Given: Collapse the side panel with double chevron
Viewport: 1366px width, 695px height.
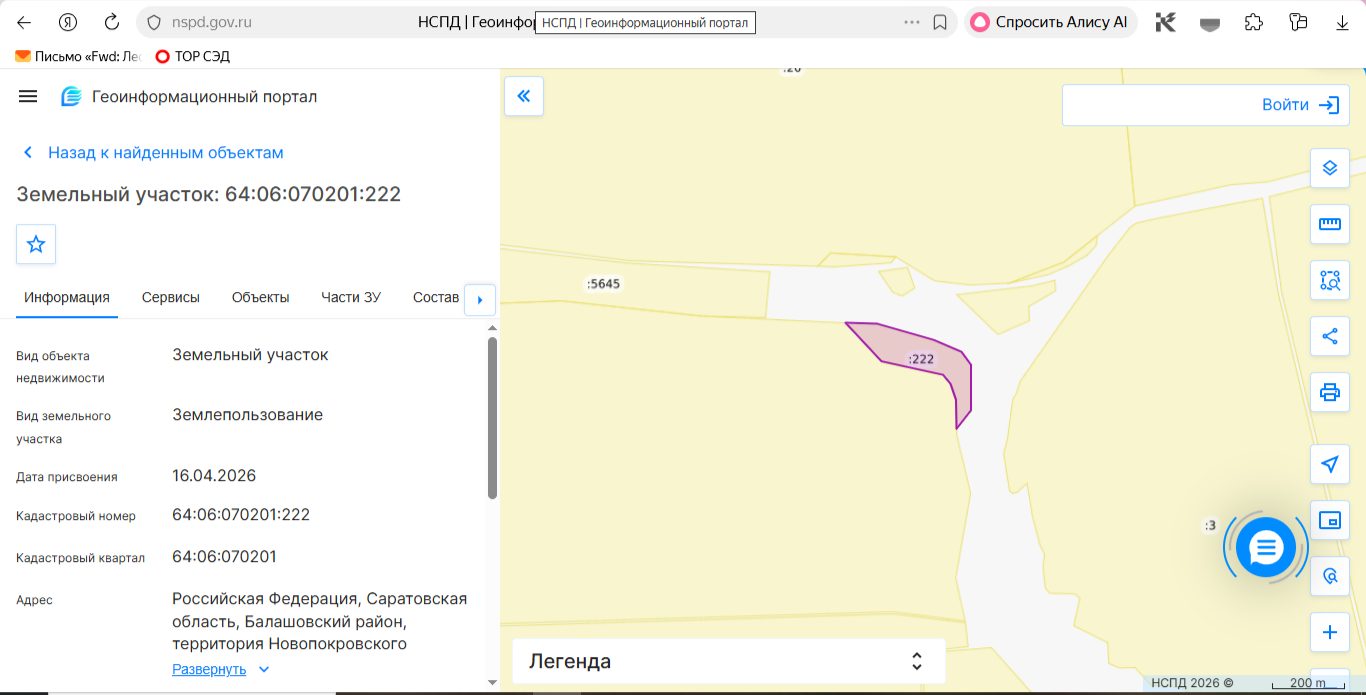Looking at the screenshot, I should click(524, 96).
